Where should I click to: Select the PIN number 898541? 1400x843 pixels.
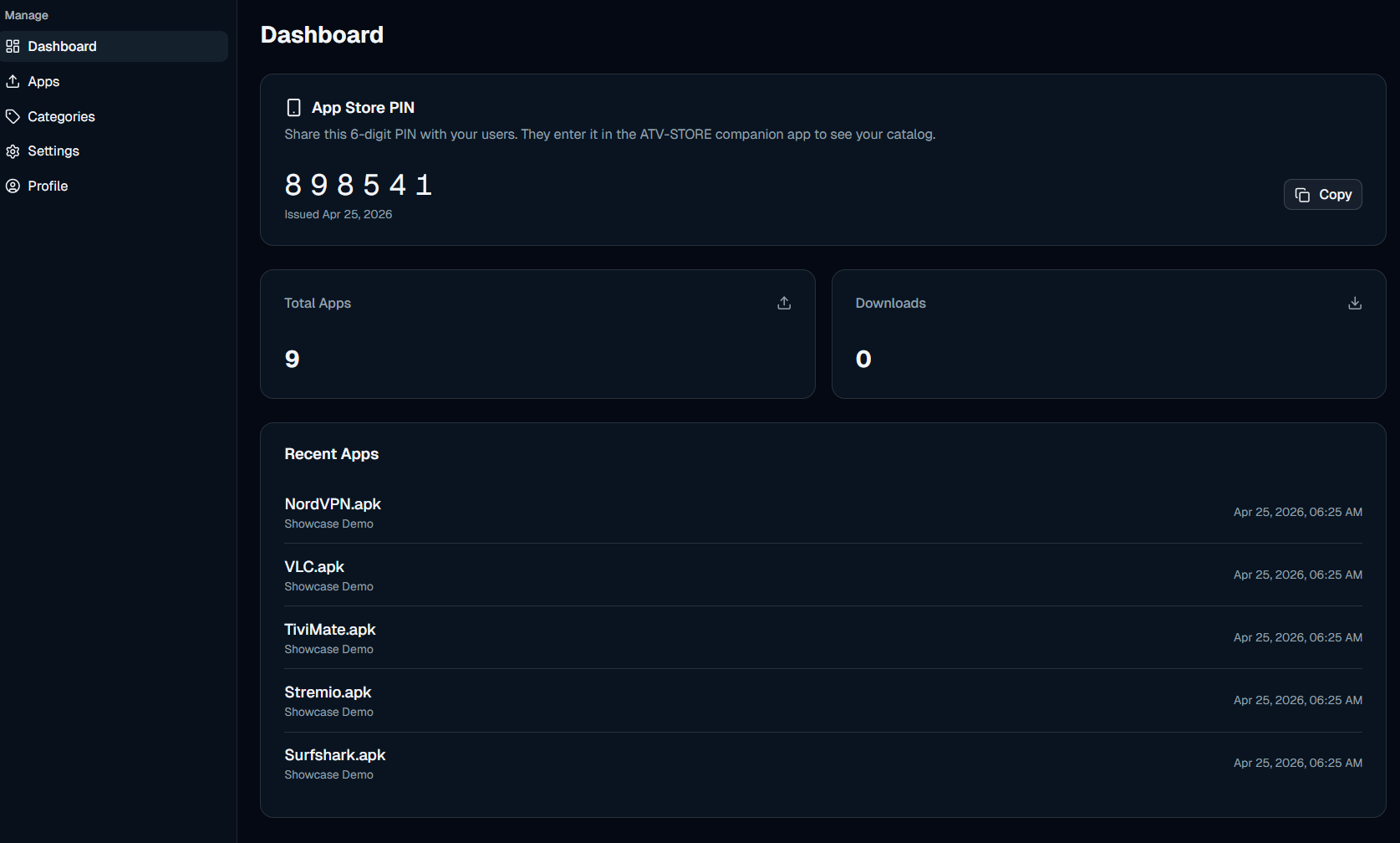tap(359, 185)
